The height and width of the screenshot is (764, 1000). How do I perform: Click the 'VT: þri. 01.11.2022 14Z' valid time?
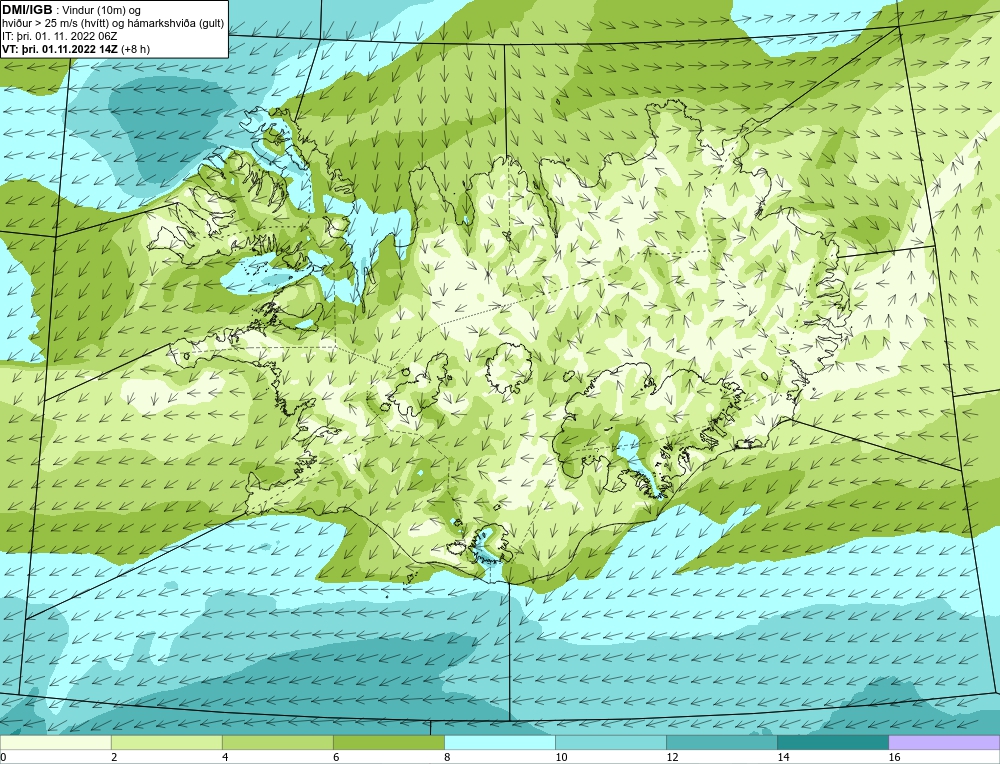(60, 48)
